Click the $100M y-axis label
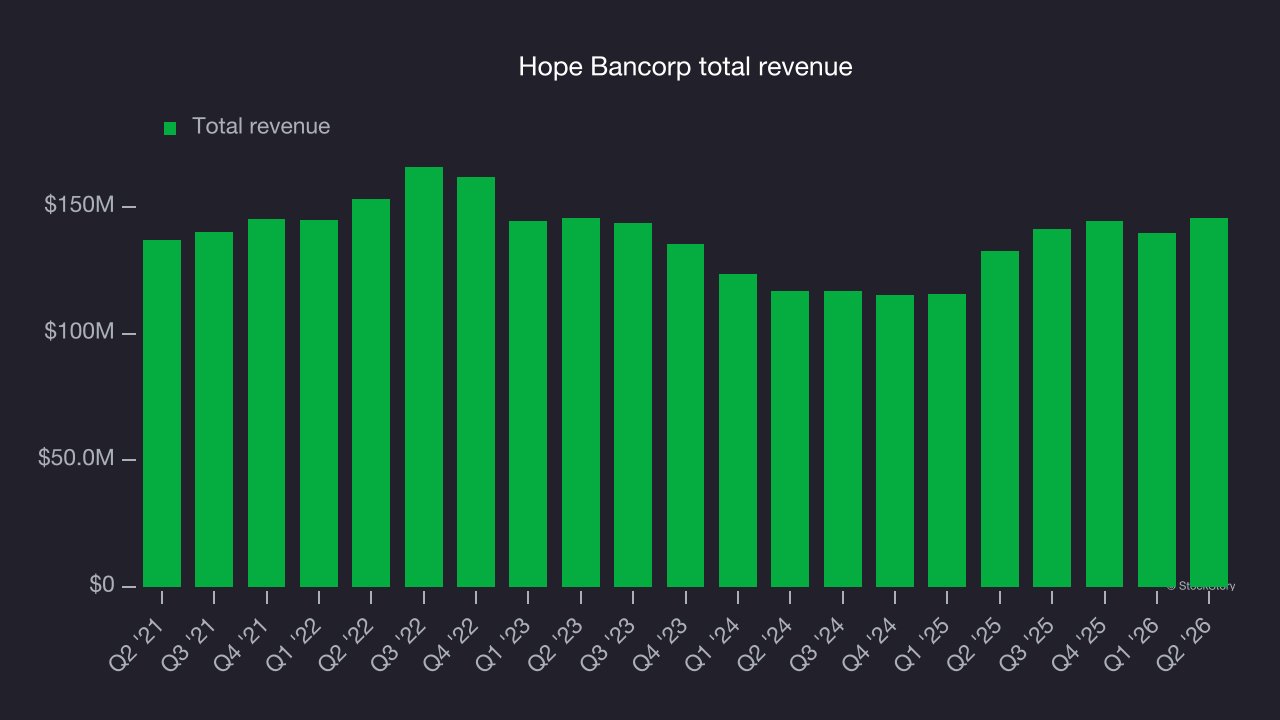Viewport: 1280px width, 720px height. coord(78,331)
